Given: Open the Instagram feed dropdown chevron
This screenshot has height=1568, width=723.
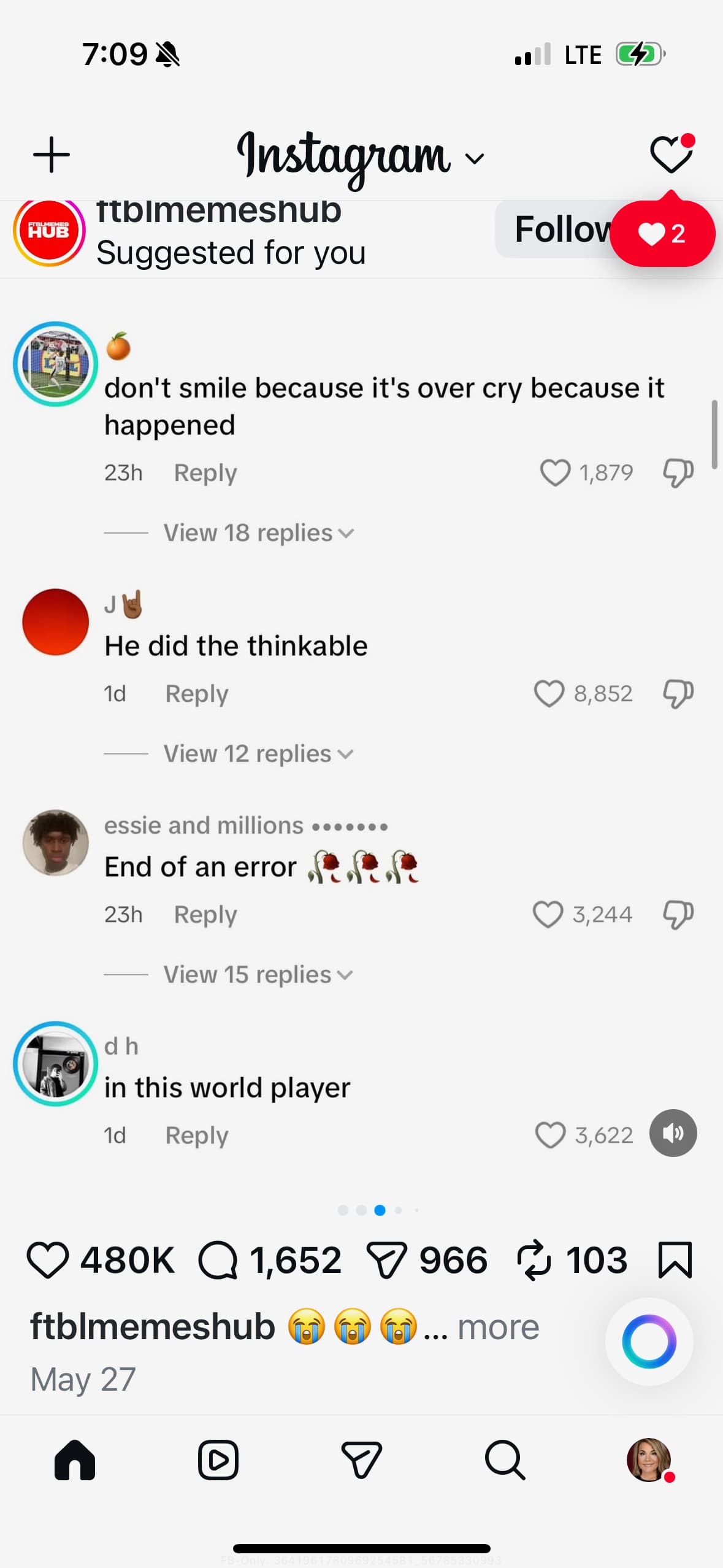Looking at the screenshot, I should click(x=475, y=159).
